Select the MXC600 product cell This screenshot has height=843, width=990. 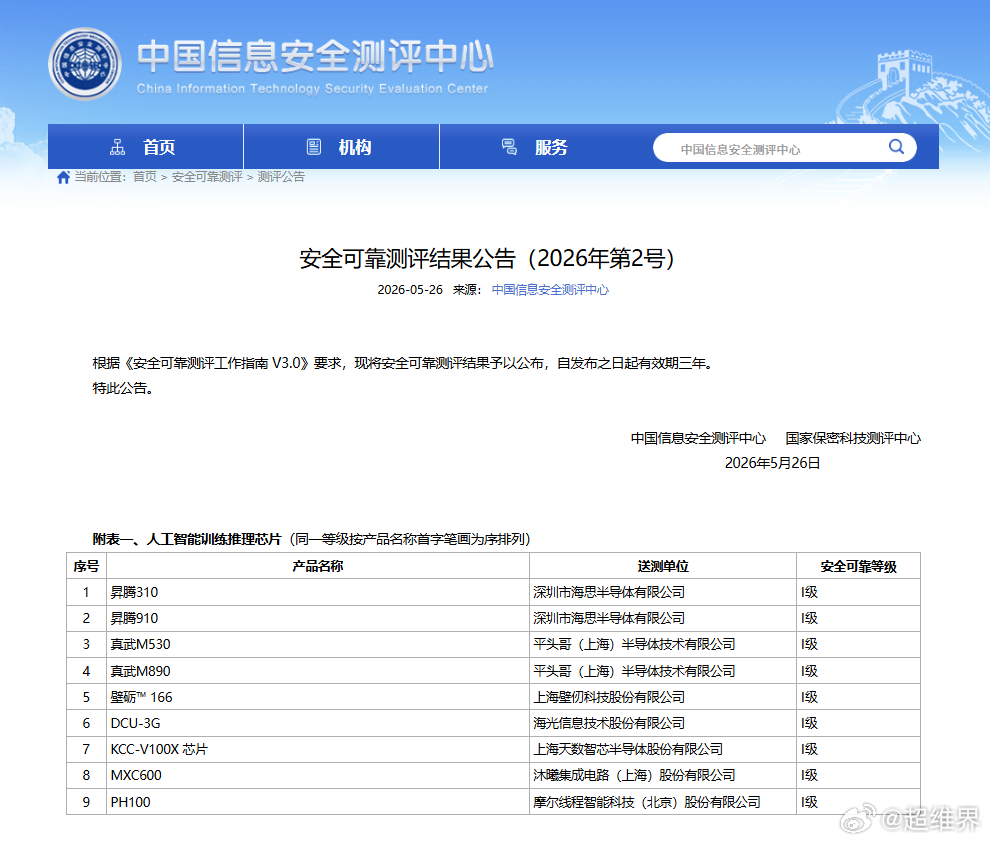(x=318, y=775)
